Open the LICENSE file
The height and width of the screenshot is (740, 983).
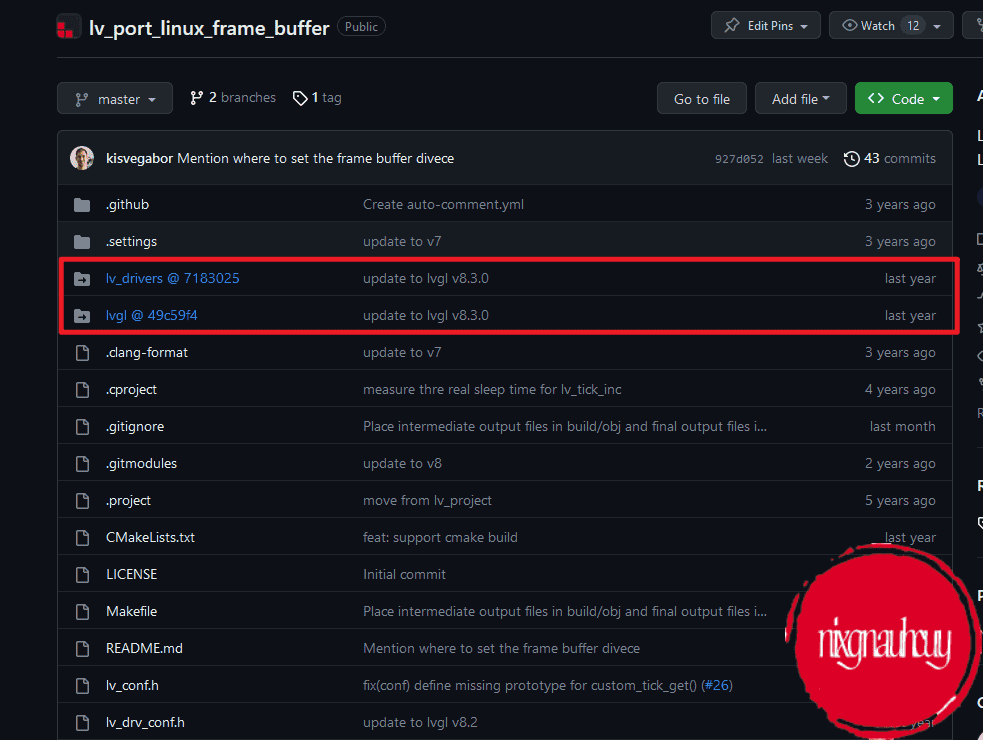pyautogui.click(x=132, y=574)
